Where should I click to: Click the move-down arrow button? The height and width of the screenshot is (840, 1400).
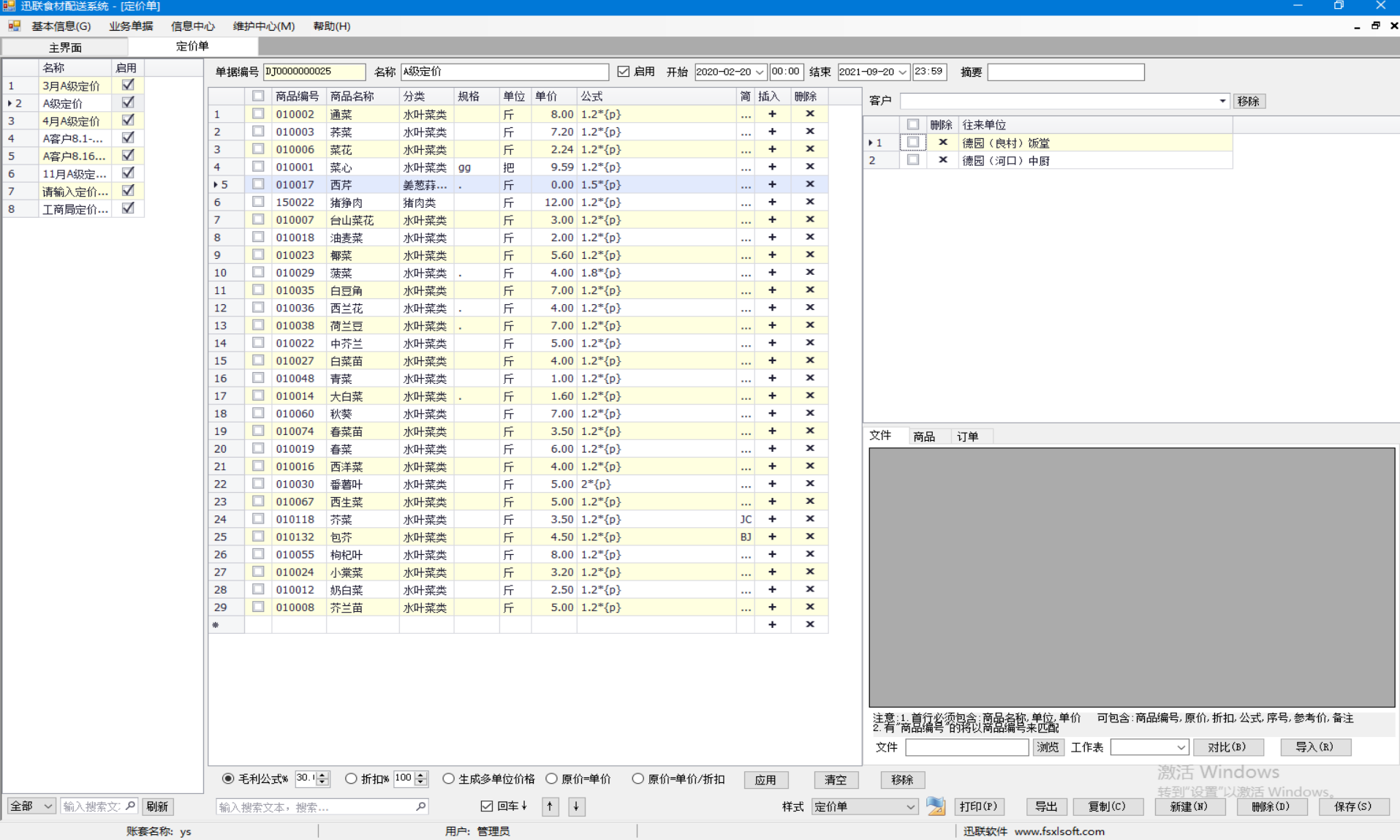coord(576,806)
